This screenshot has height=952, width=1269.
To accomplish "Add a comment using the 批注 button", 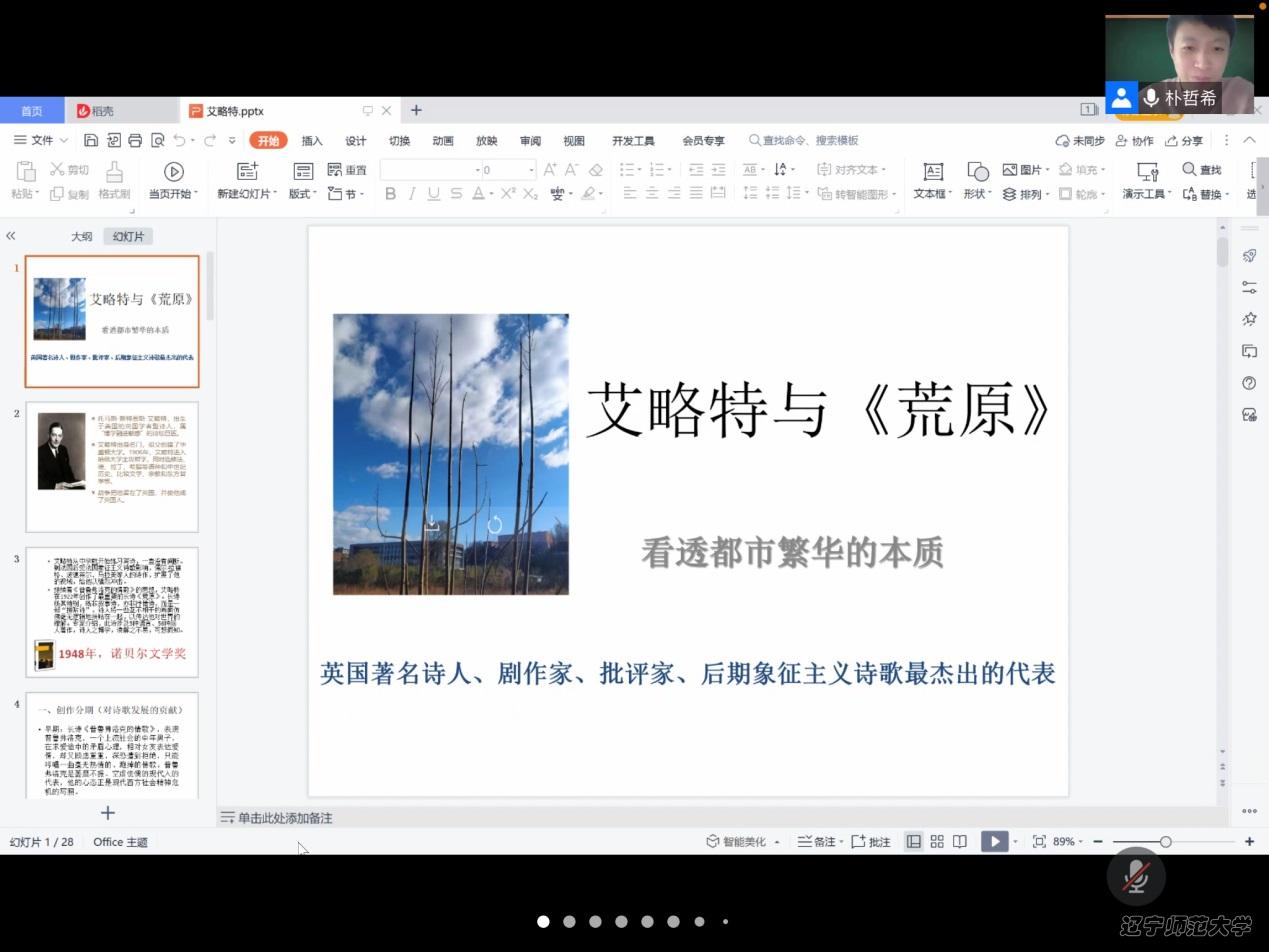I will [x=870, y=841].
